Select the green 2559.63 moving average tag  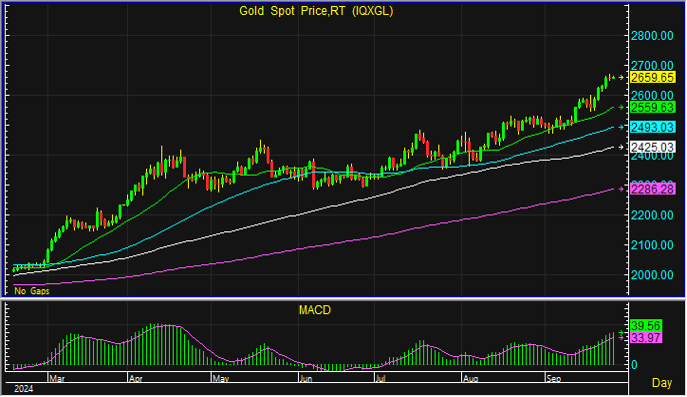click(x=652, y=107)
